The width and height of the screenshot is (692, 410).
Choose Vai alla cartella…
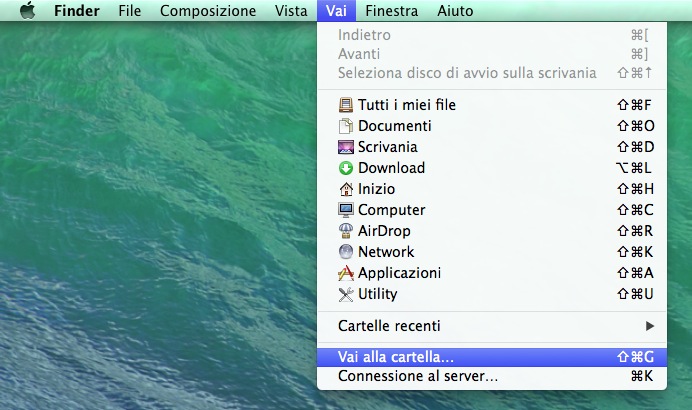(492, 357)
